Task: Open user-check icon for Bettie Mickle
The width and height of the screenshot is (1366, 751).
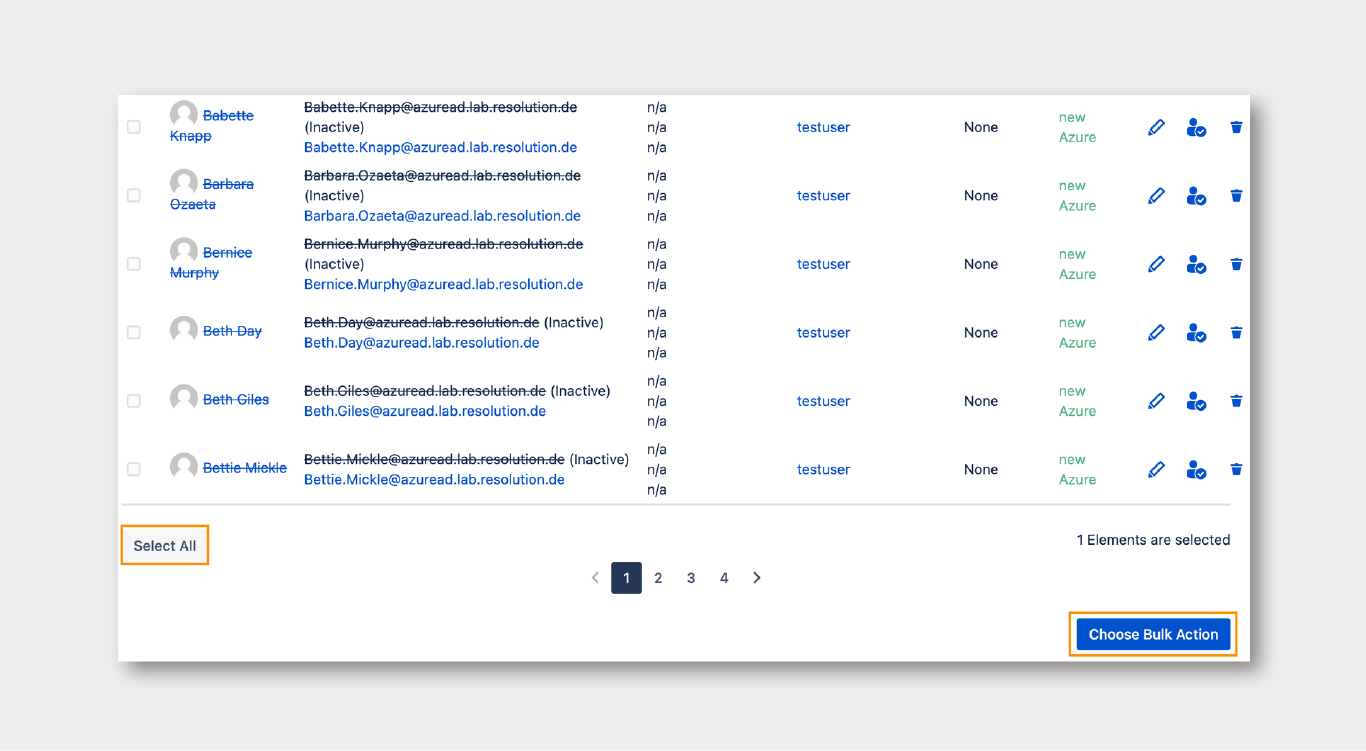Action: click(x=1196, y=469)
